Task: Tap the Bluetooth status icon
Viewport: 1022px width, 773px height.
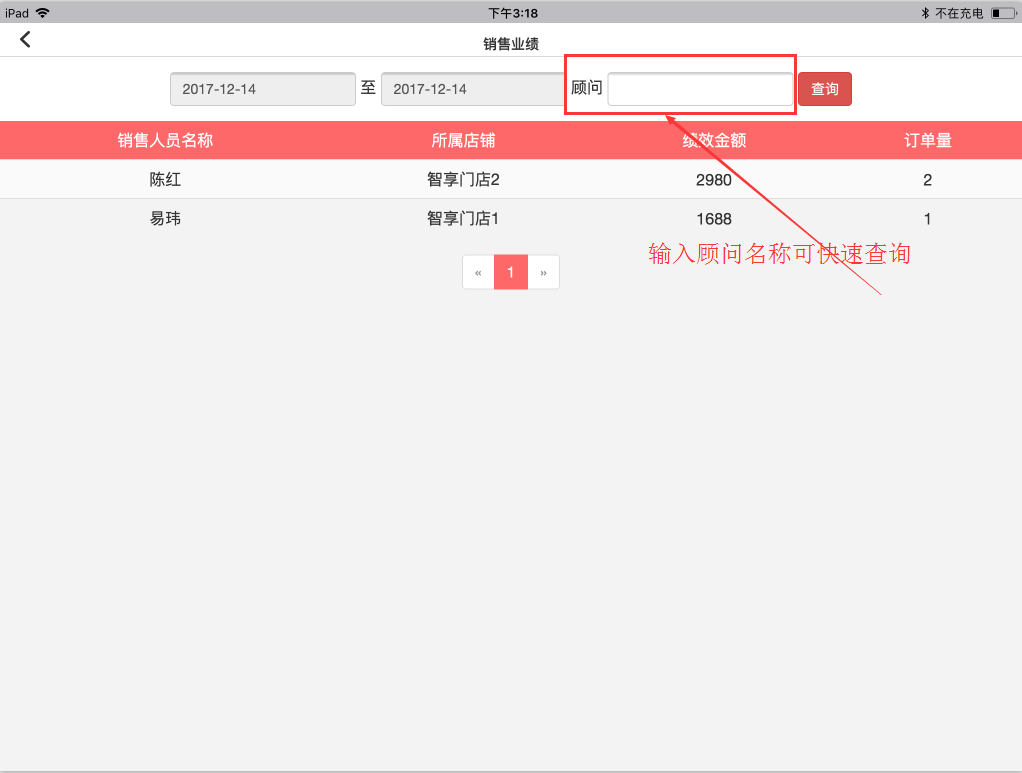Action: (x=926, y=13)
